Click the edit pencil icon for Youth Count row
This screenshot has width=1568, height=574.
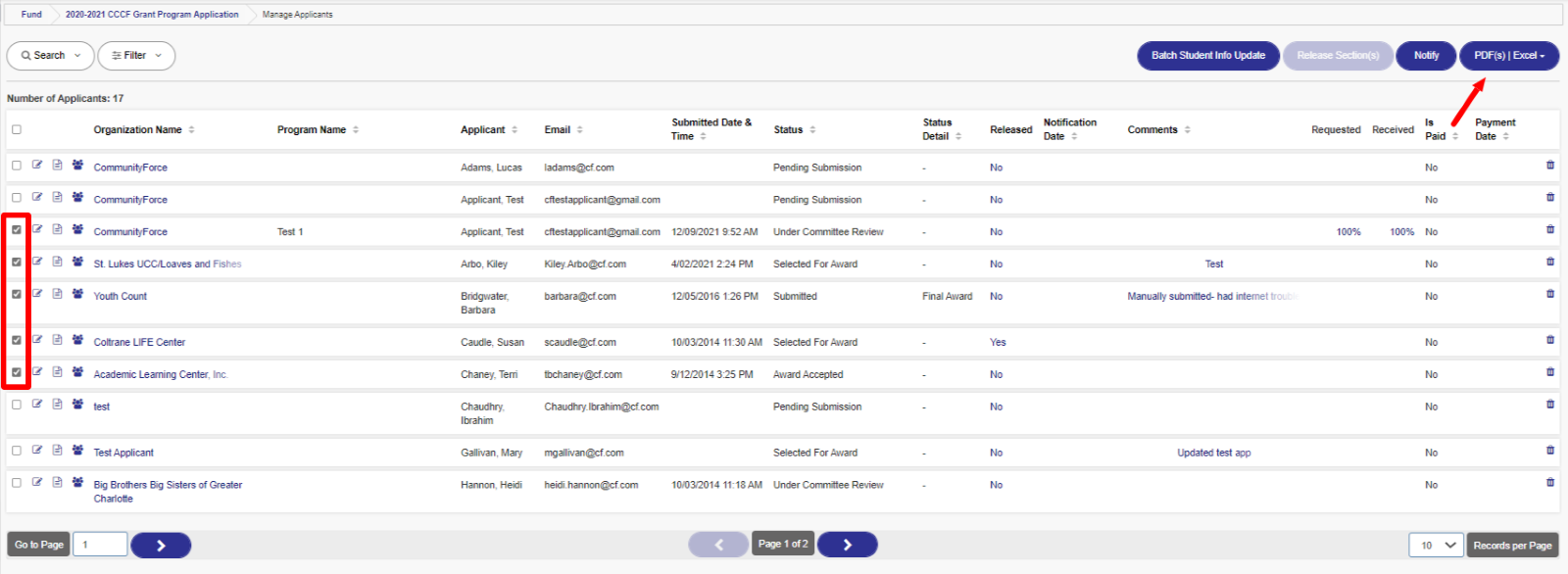(x=37, y=294)
